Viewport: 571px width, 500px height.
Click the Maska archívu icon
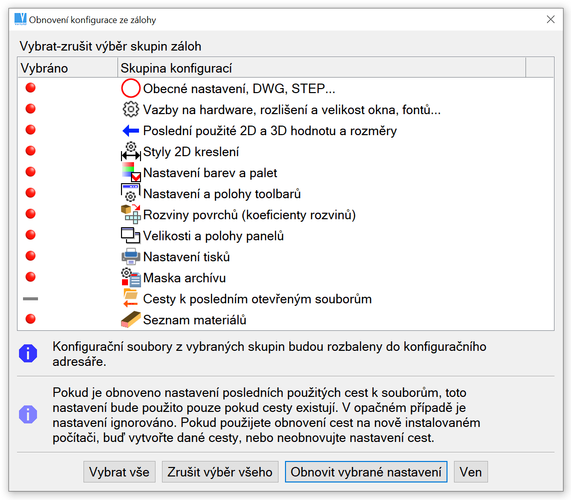tap(131, 277)
